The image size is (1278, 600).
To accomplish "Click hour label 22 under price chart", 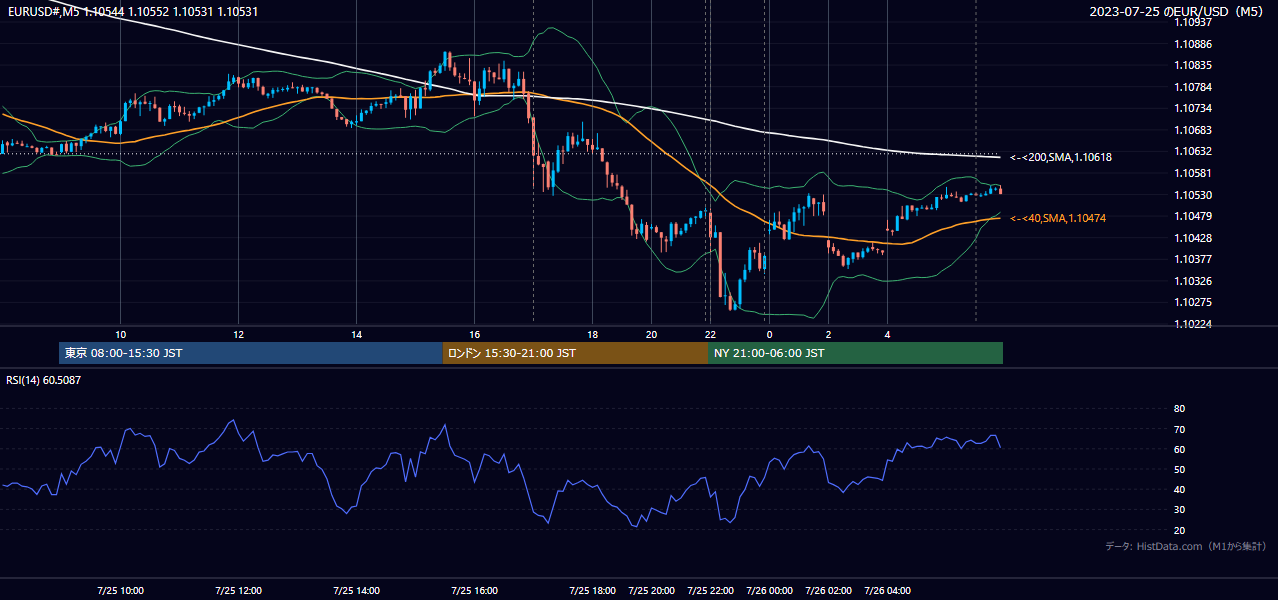I will [x=710, y=334].
